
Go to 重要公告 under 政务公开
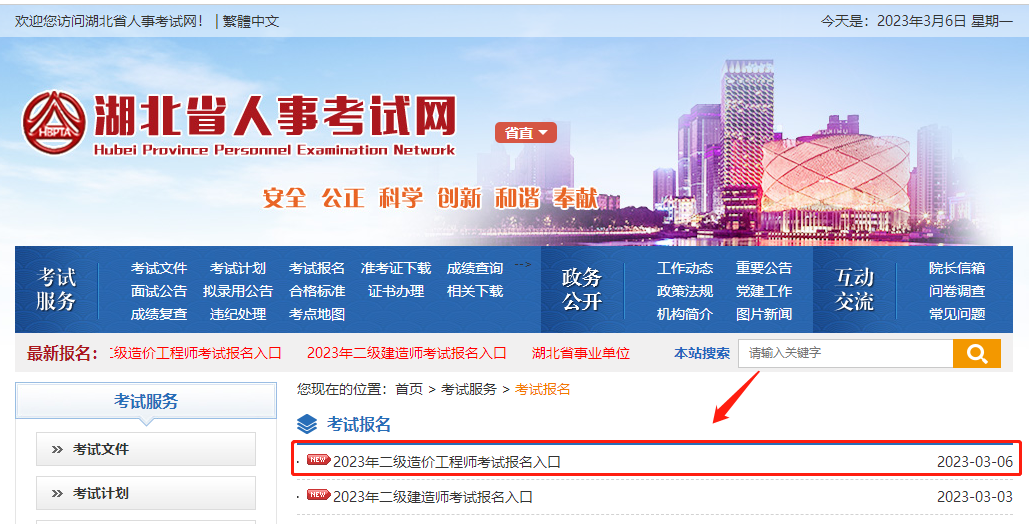point(764,268)
